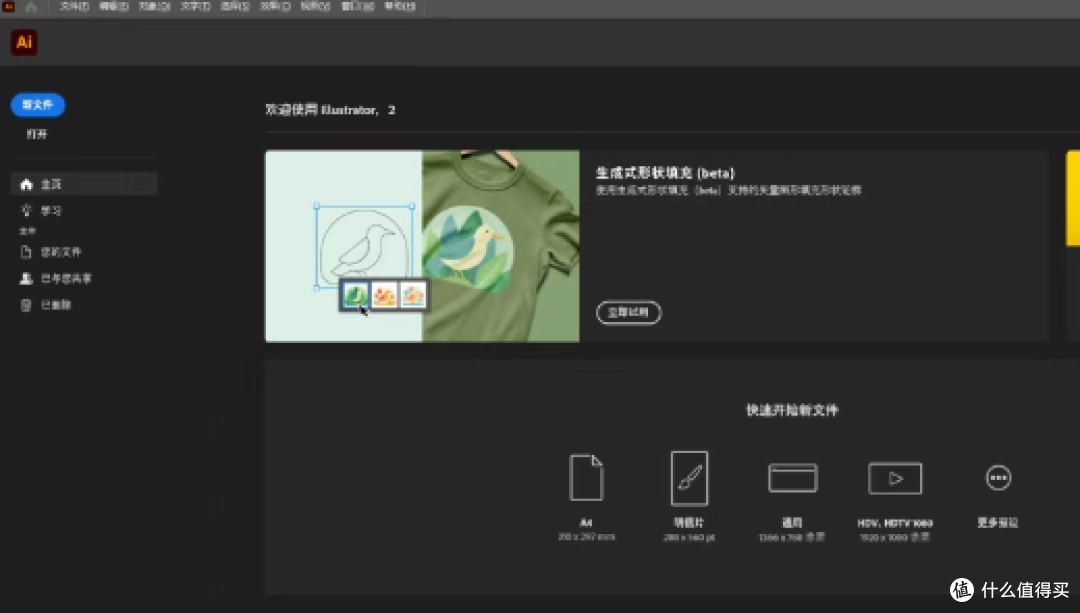This screenshot has height=613, width=1080.
Task: Click the bird T-shirt banner image
Action: (x=422, y=246)
